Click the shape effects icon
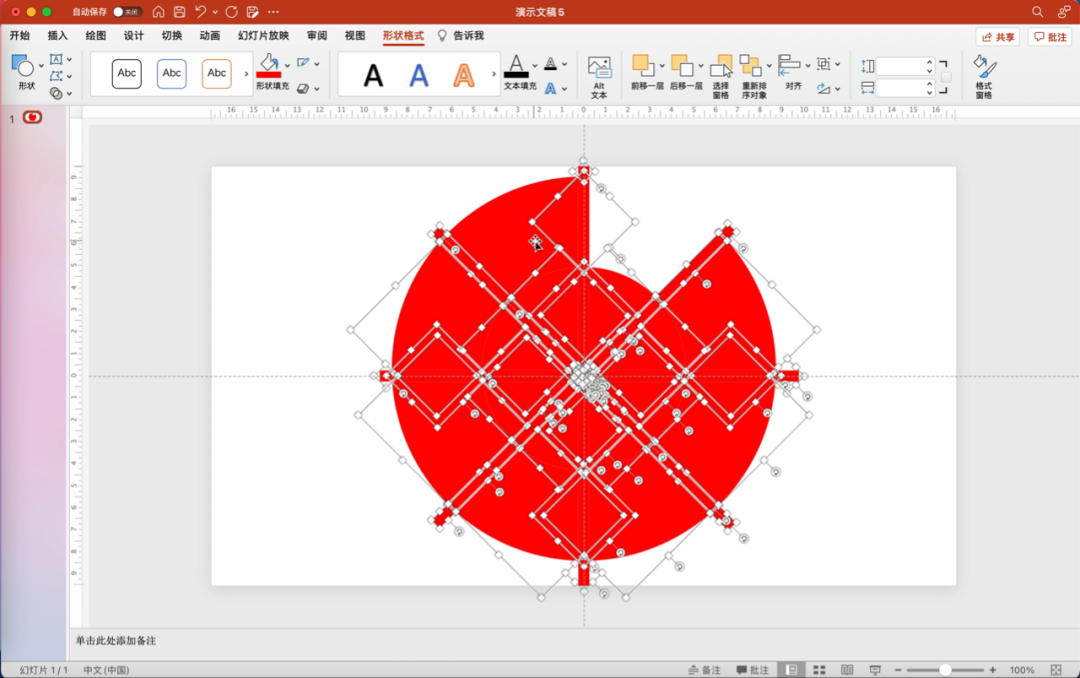1080x678 pixels. 303,88
